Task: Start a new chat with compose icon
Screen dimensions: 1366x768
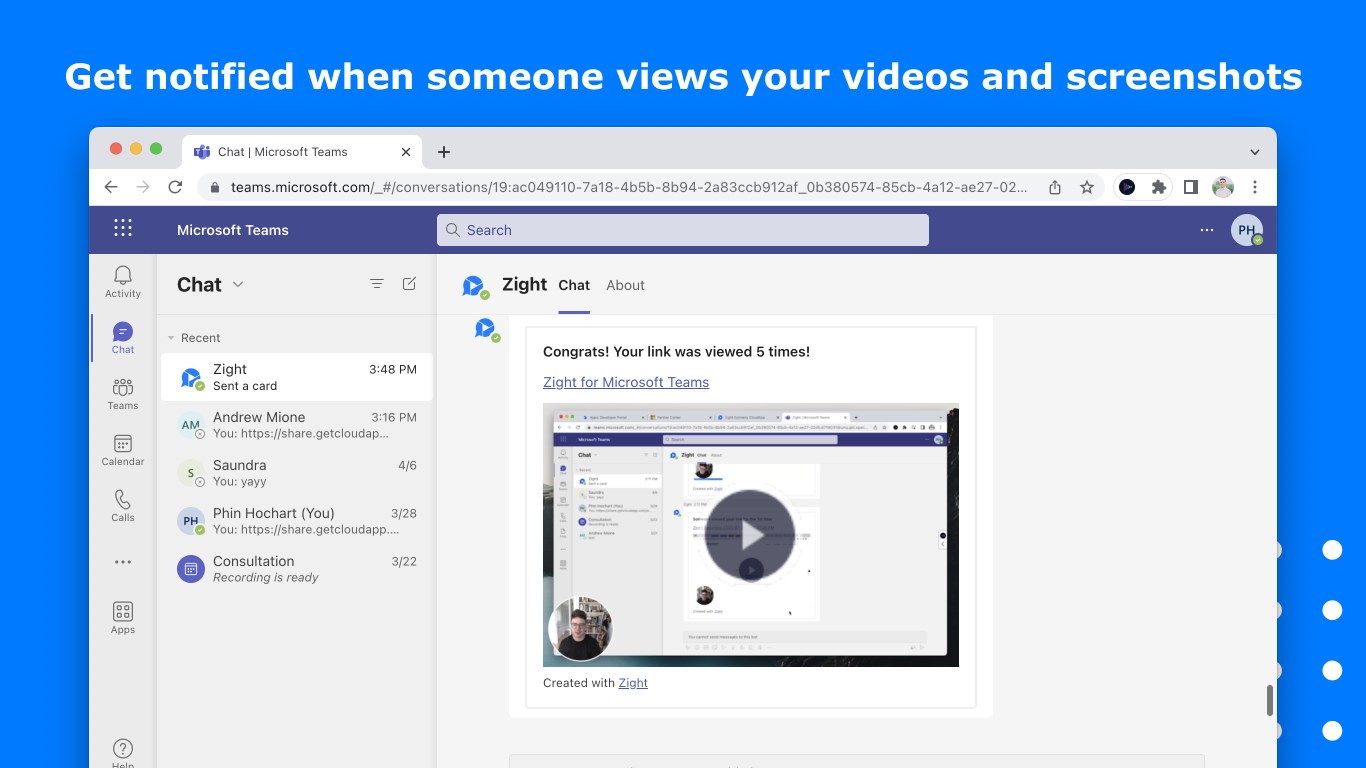Action: coord(409,284)
